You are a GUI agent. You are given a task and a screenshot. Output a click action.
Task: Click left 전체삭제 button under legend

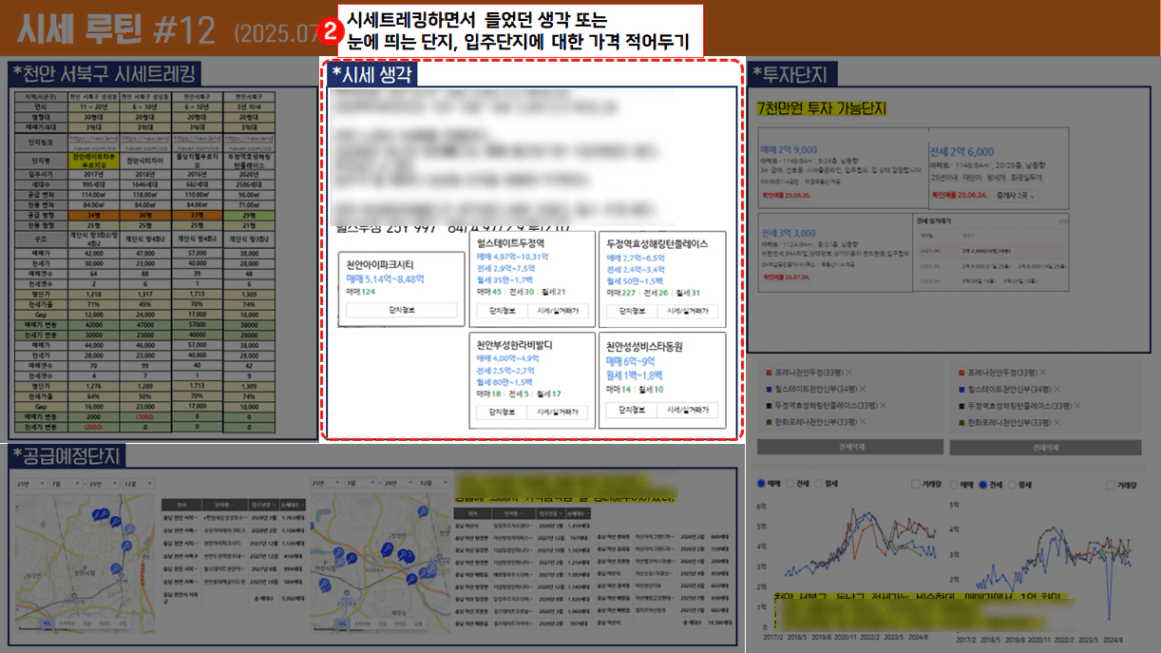coord(850,448)
